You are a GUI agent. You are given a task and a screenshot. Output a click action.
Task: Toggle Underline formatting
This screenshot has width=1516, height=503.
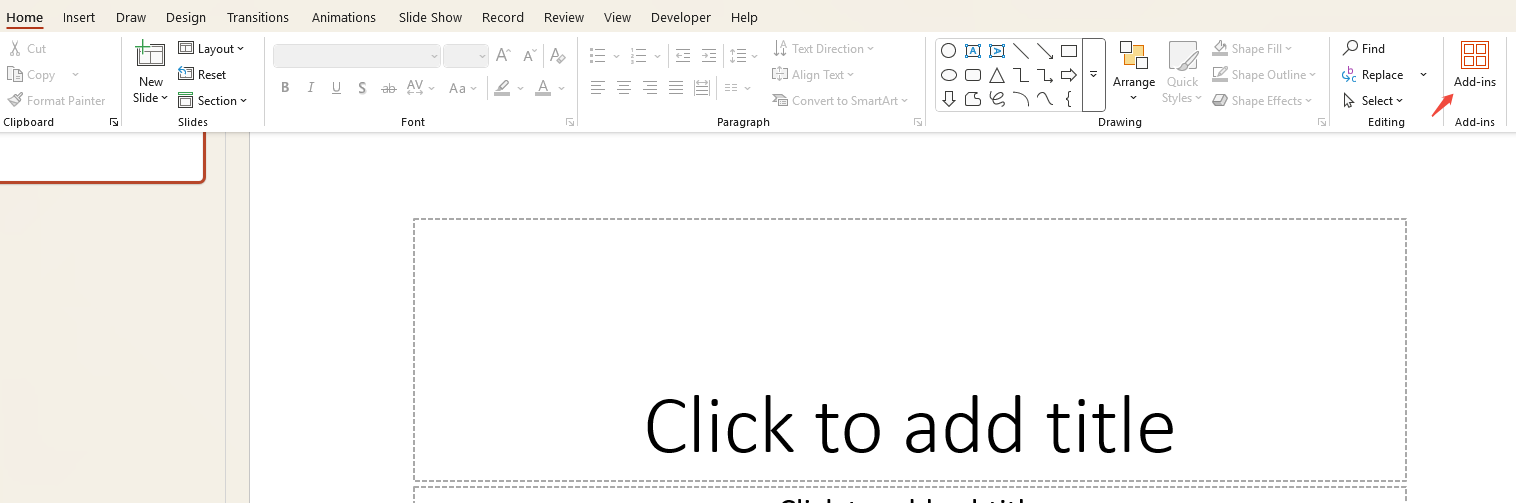click(337, 88)
